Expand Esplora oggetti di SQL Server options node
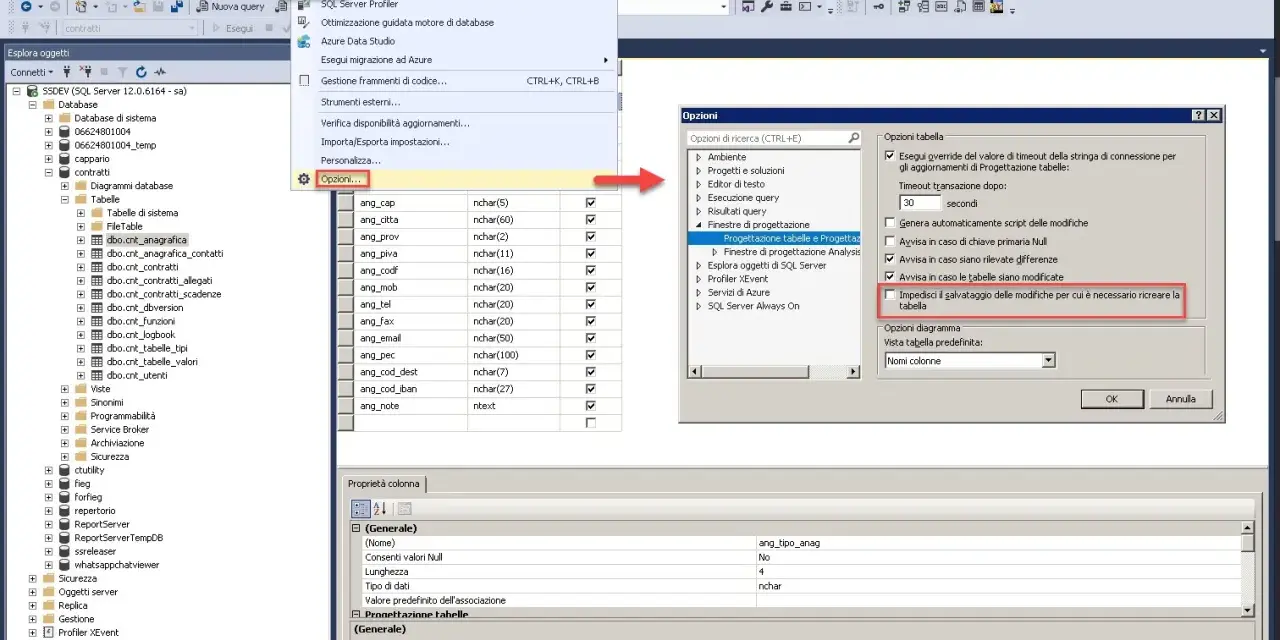Image resolution: width=1280 pixels, height=640 pixels. pos(698,266)
